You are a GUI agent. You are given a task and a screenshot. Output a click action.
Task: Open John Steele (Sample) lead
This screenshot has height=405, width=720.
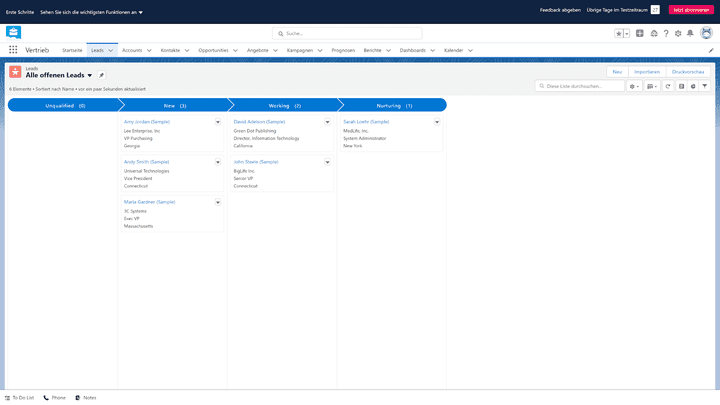256,162
